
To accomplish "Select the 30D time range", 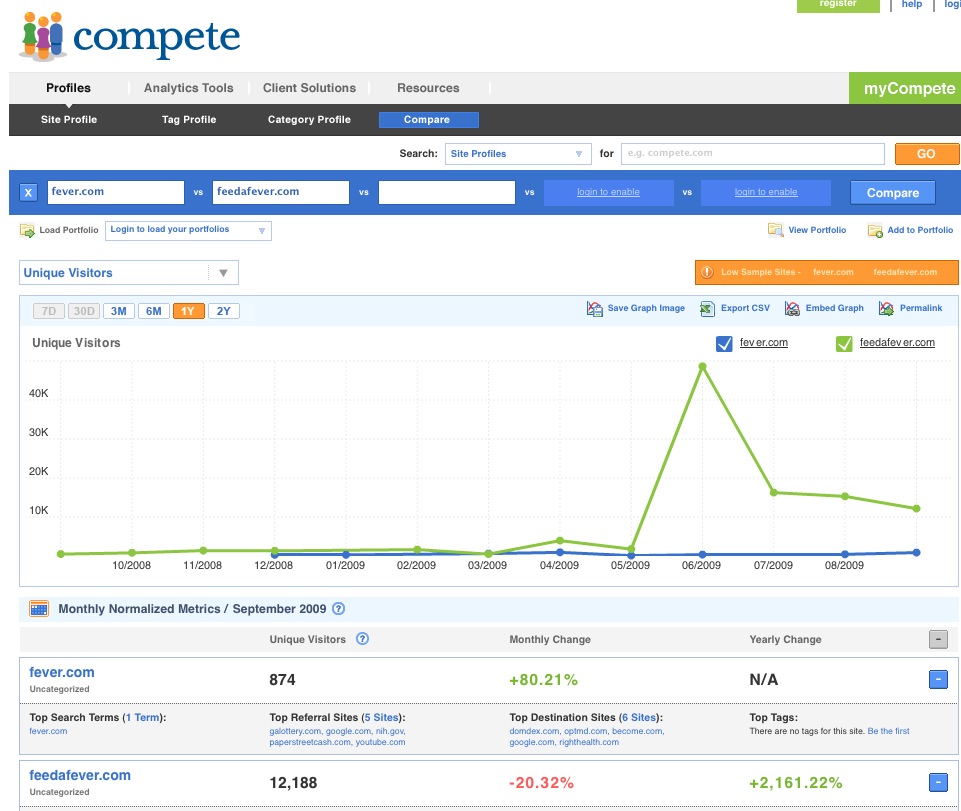I will coord(84,311).
